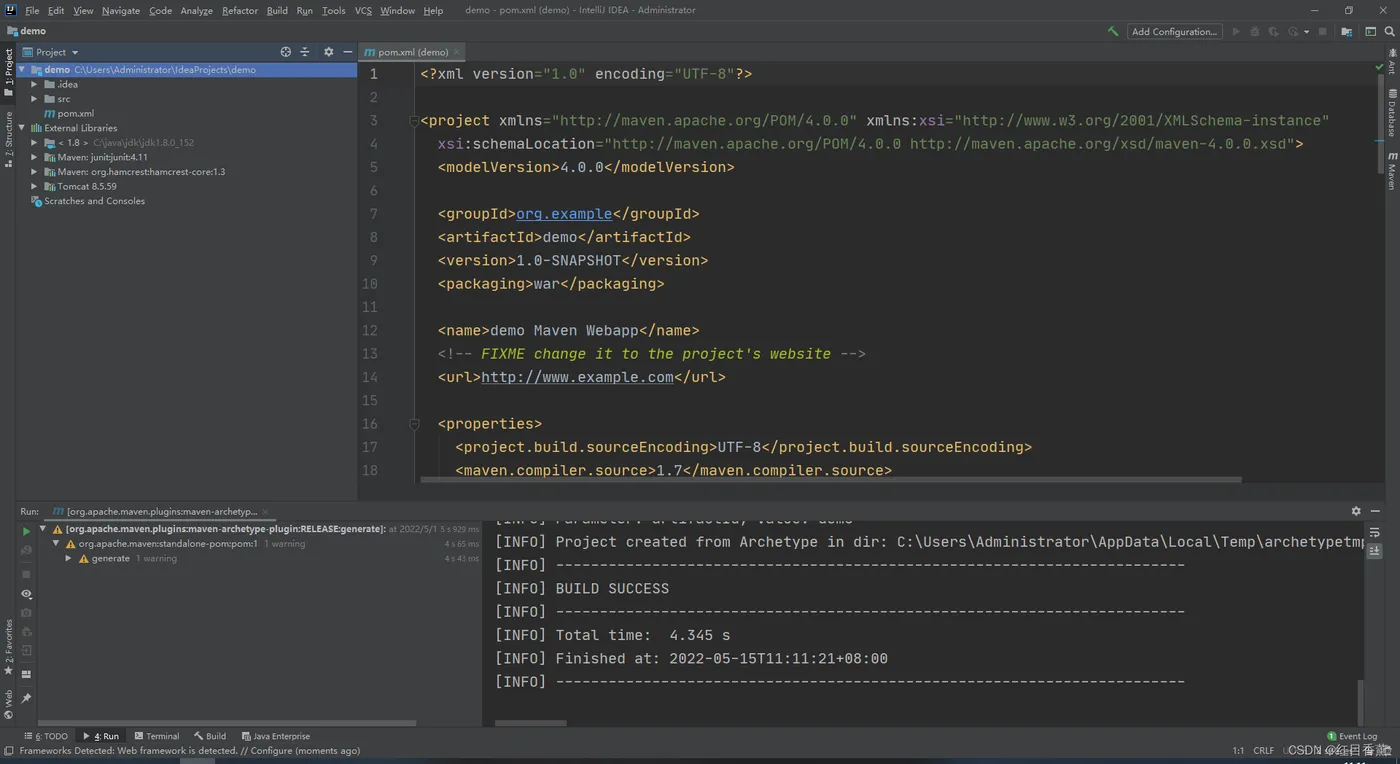Fold the project tag at line 3

click(413, 121)
